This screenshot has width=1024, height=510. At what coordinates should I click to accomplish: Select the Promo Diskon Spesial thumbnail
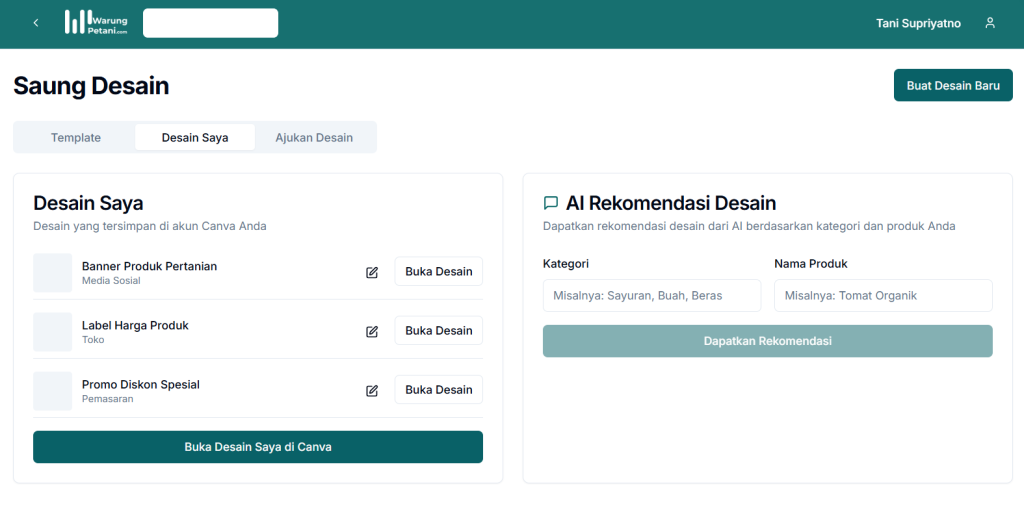[x=52, y=390]
